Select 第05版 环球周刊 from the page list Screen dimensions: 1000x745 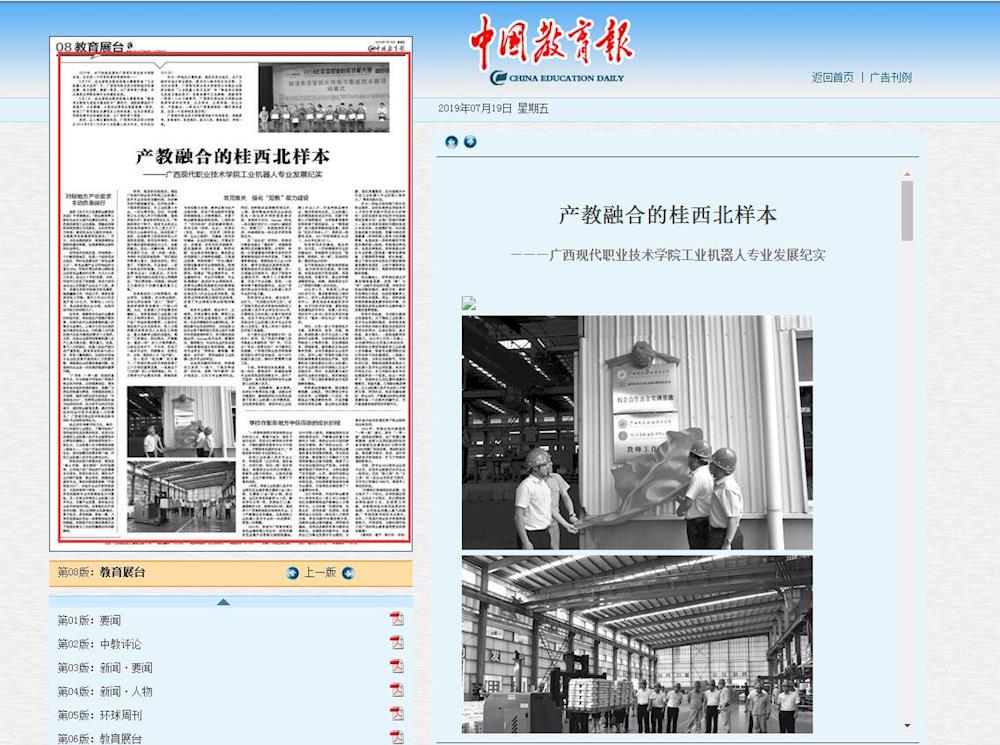pyautogui.click(x=99, y=715)
